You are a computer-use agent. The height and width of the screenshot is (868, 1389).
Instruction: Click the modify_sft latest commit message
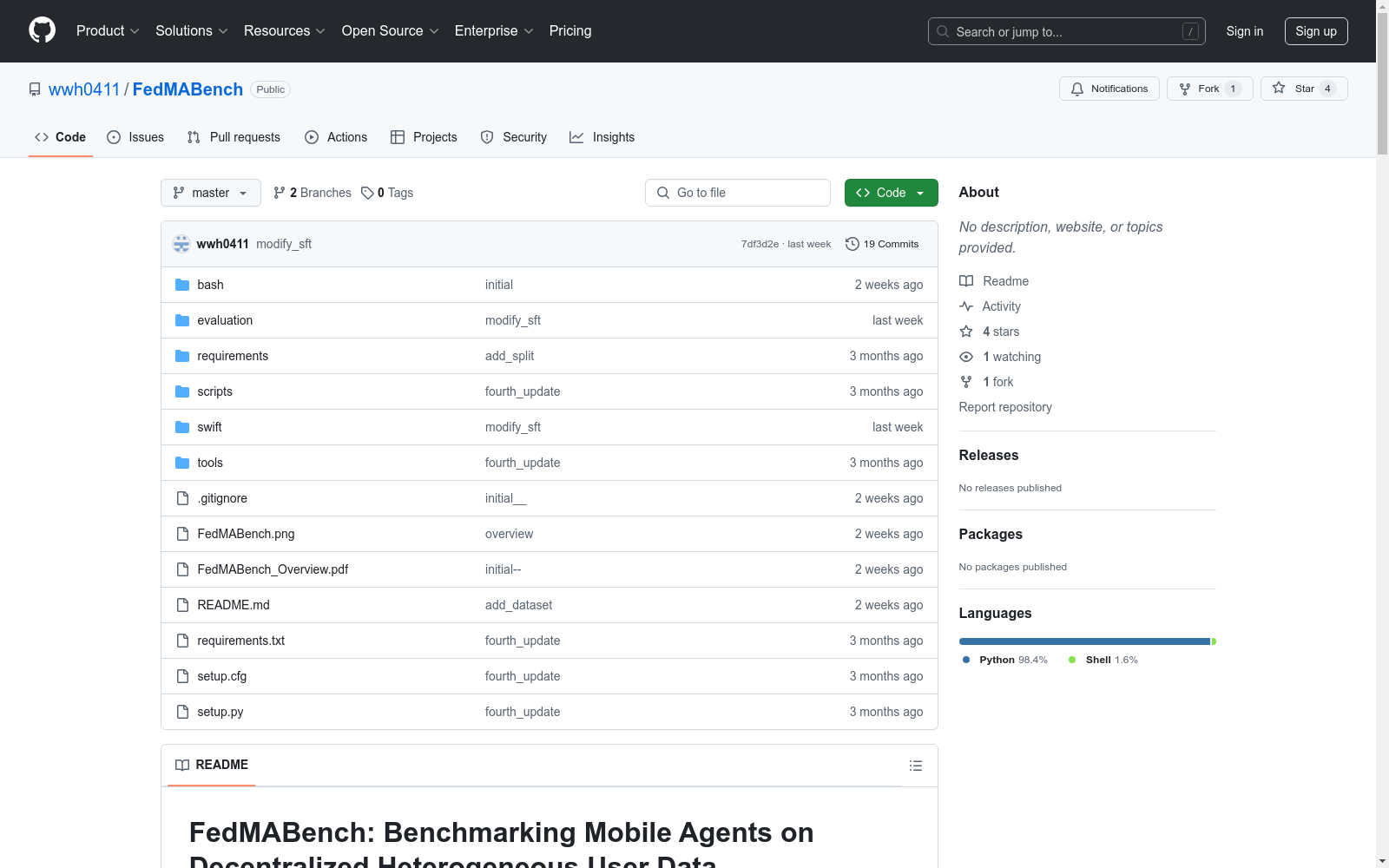(x=284, y=244)
